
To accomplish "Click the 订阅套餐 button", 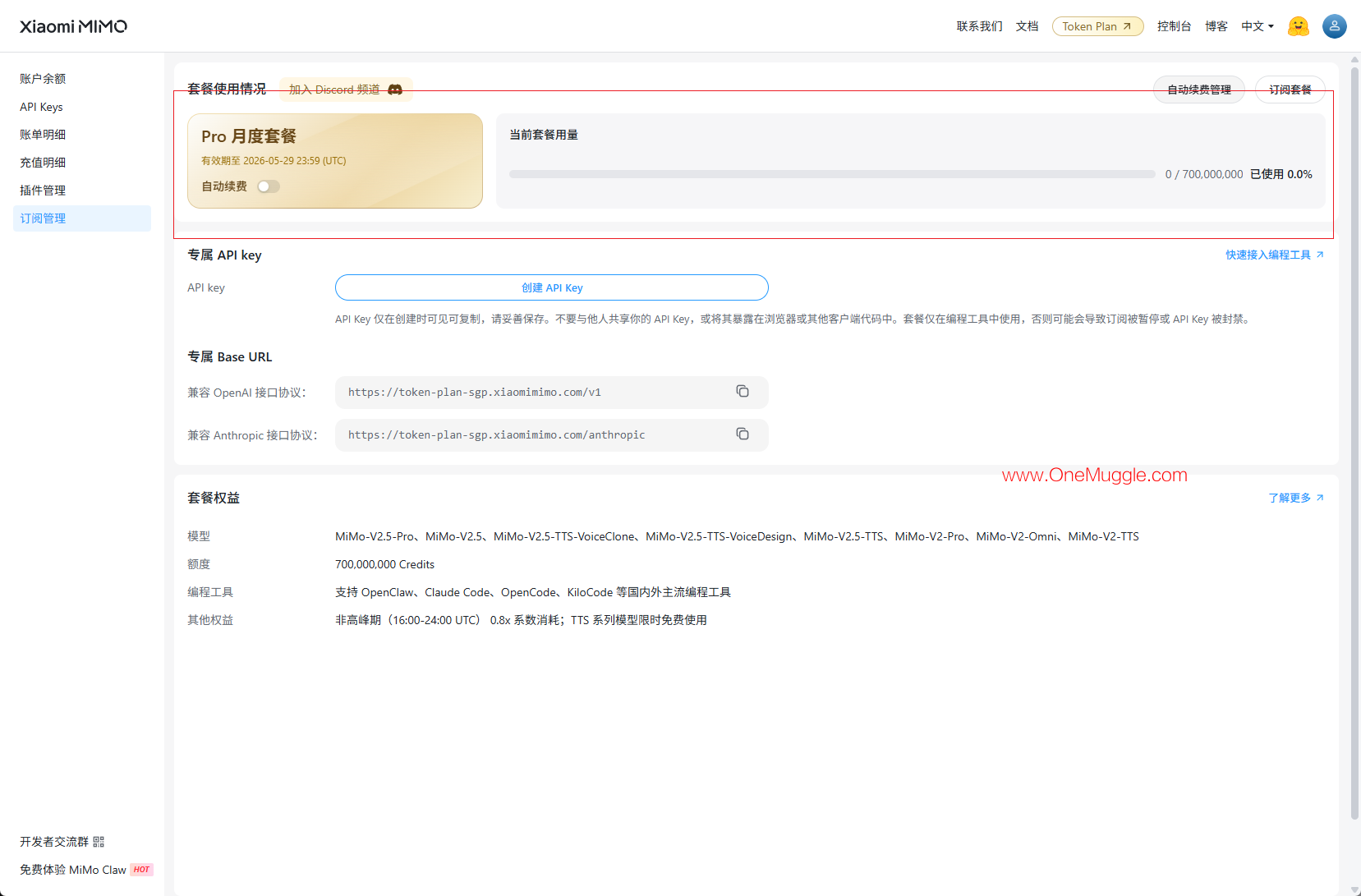I will click(1290, 90).
